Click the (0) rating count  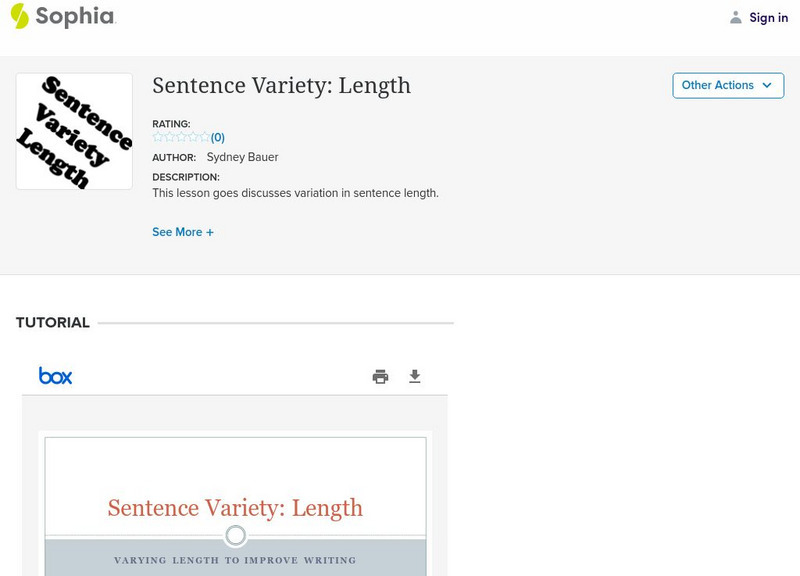(218, 138)
